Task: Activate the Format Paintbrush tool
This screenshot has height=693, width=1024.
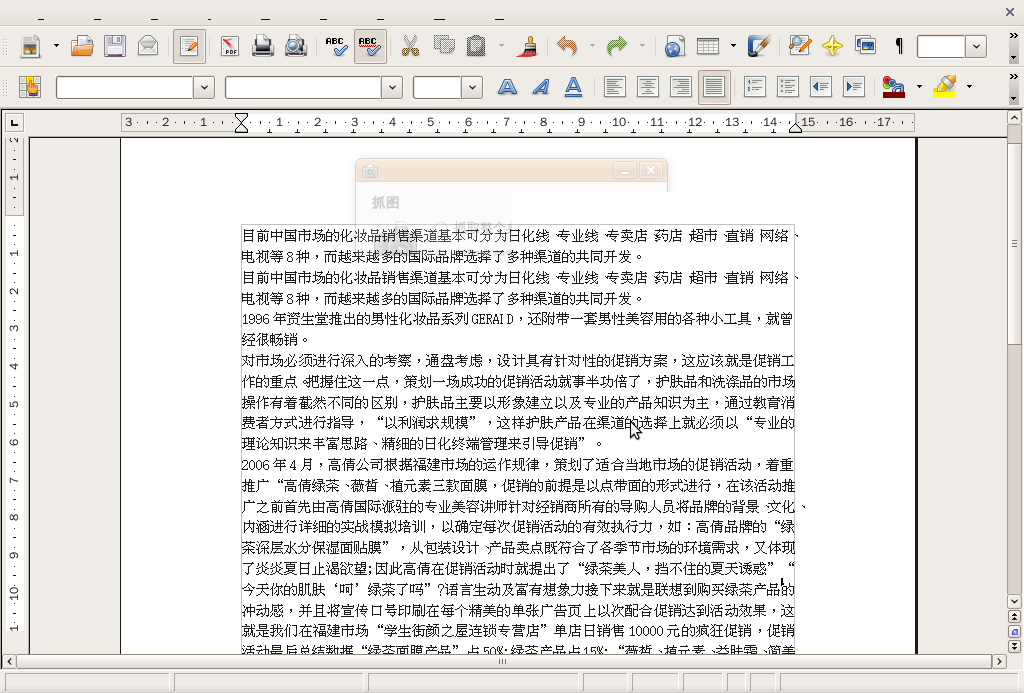Action: click(526, 46)
